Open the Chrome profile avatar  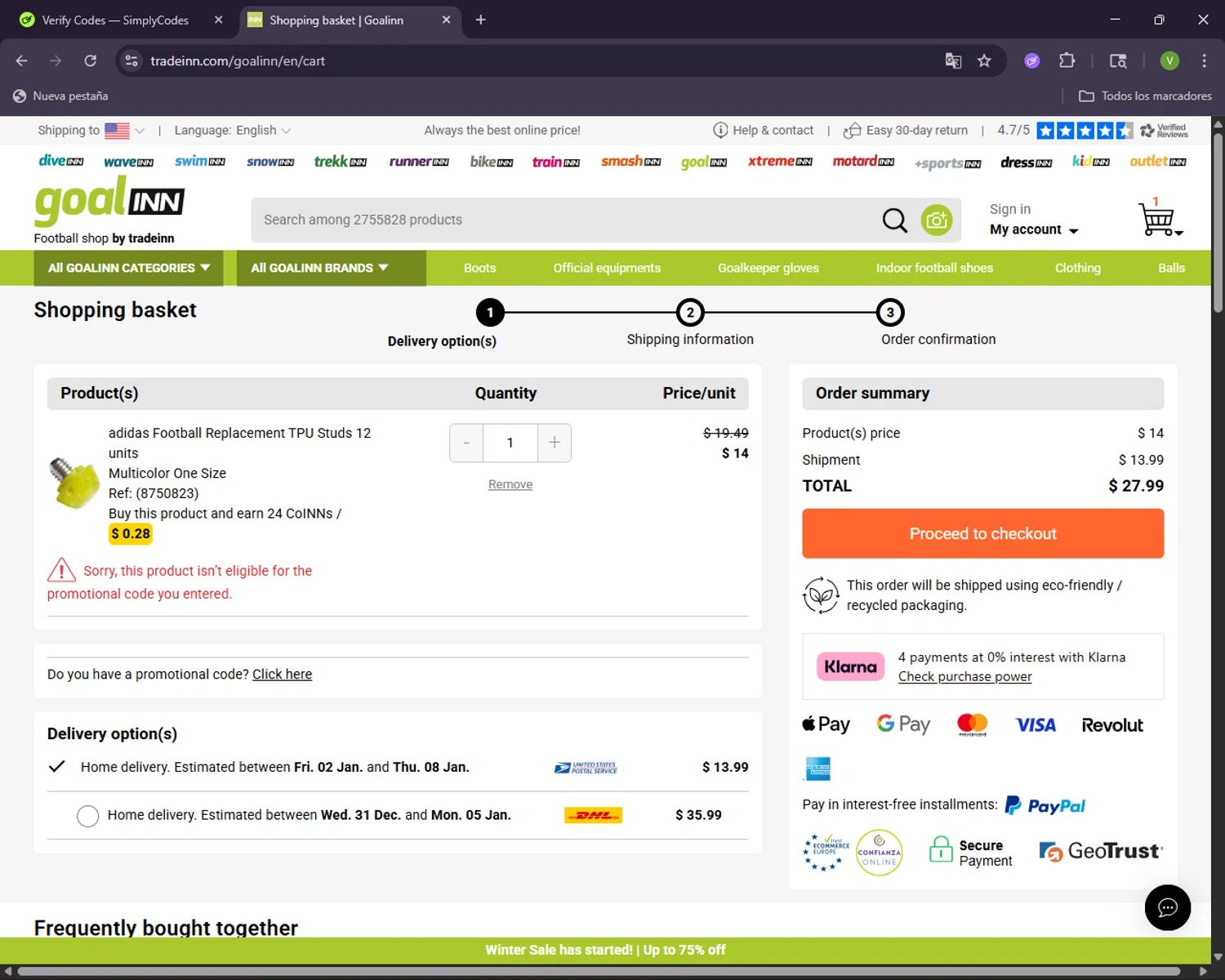[1169, 60]
